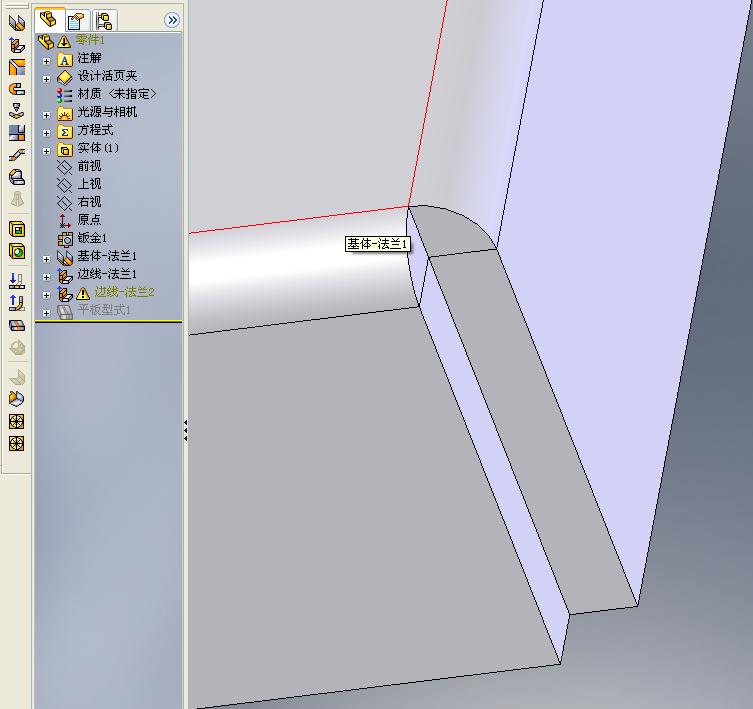The height and width of the screenshot is (709, 753).
Task: Click the warning icon beside 边线-法兰2
Action: [x=83, y=293]
